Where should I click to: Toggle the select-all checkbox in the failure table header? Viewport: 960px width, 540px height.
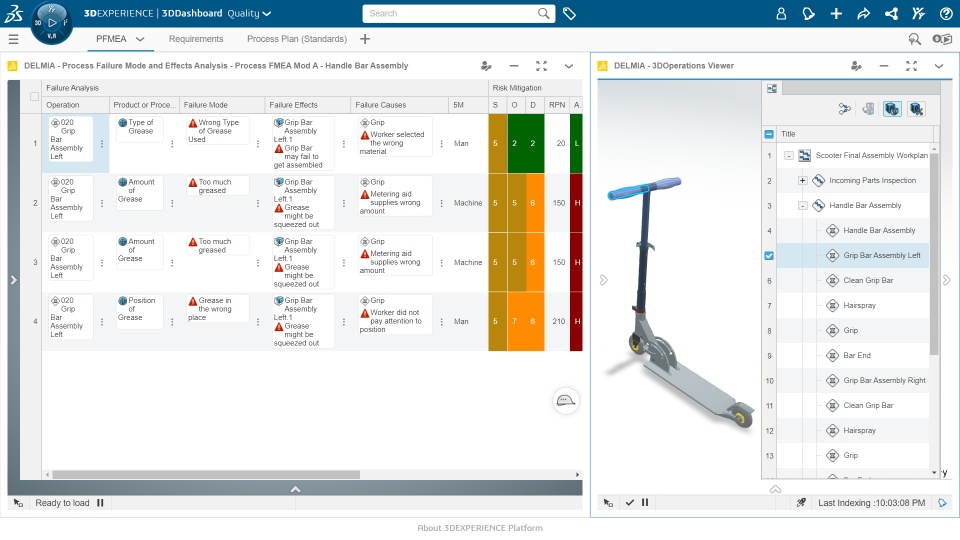pyautogui.click(x=34, y=97)
